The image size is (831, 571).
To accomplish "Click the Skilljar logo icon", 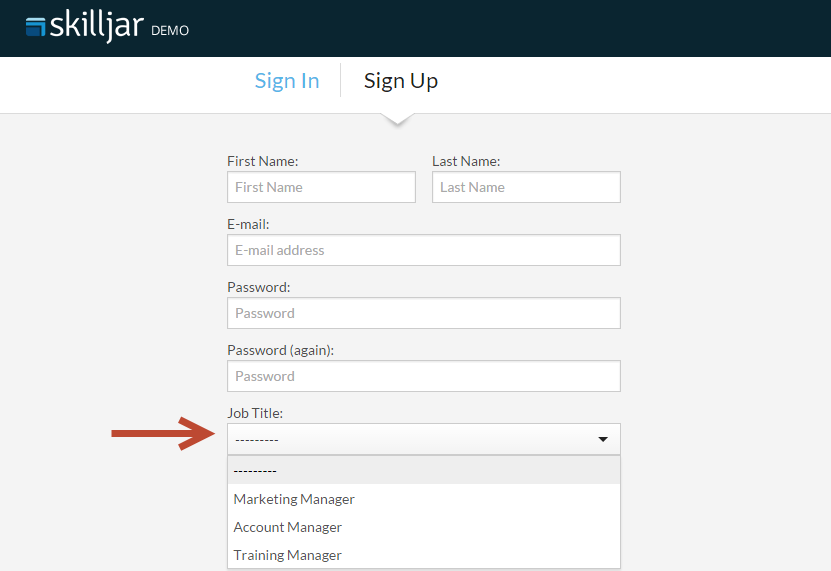I will (x=36, y=27).
